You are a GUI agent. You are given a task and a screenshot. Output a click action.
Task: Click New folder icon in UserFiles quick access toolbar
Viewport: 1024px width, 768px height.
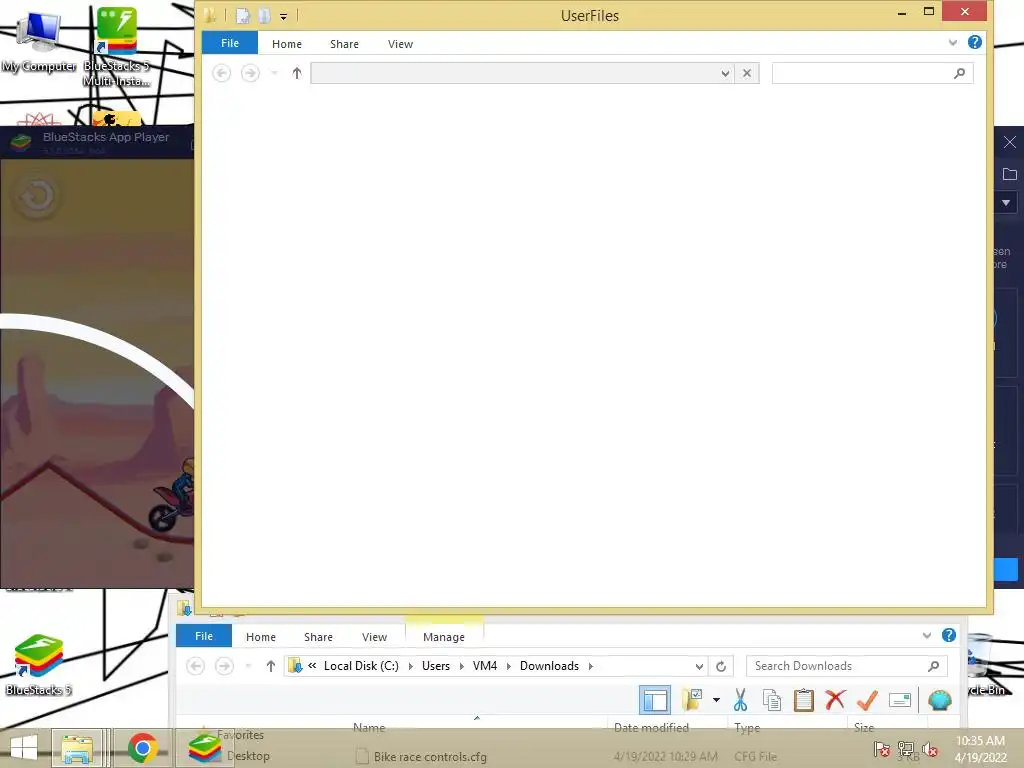(264, 16)
